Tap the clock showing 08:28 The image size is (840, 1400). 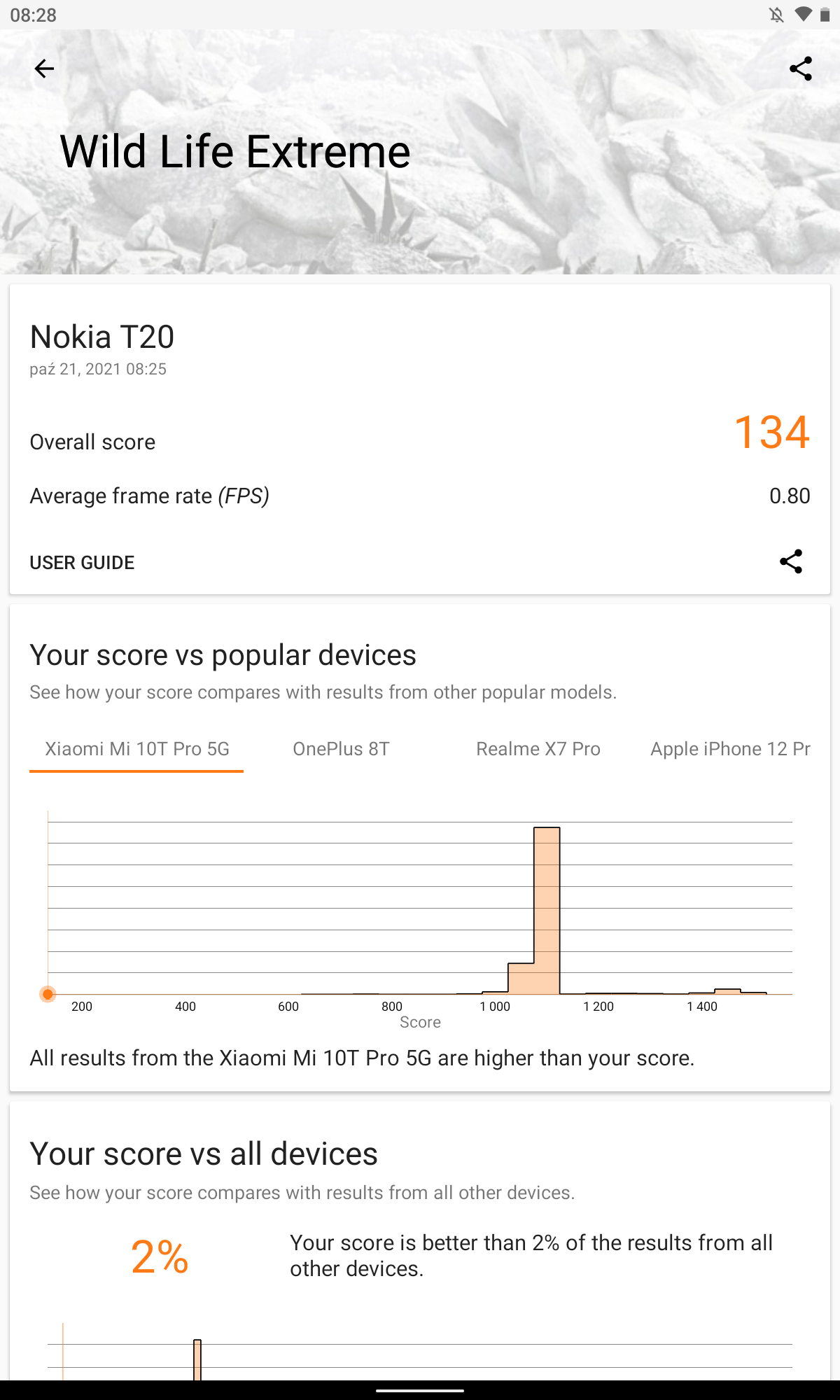point(33,15)
